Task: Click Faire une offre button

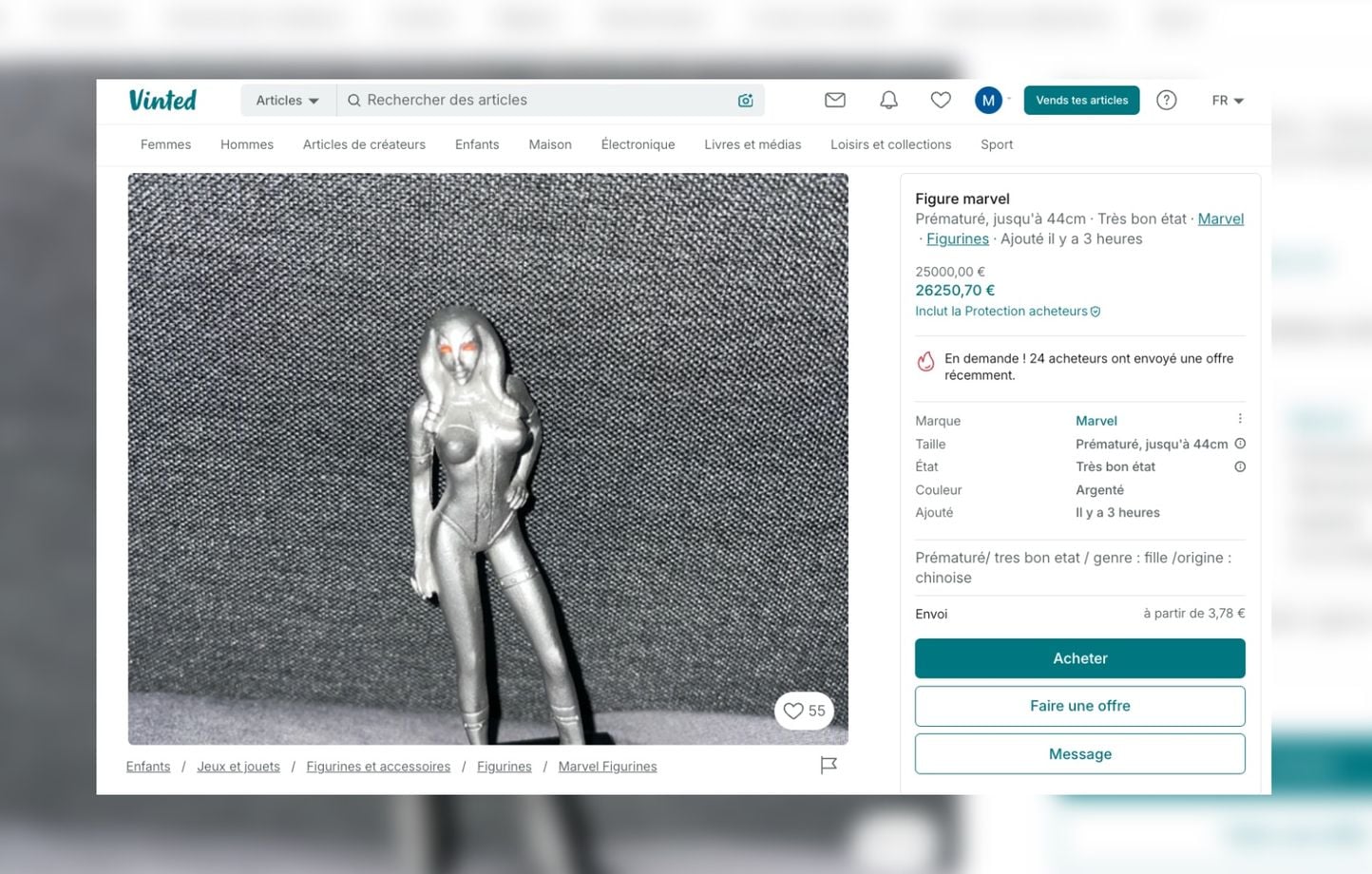Action: click(1079, 706)
